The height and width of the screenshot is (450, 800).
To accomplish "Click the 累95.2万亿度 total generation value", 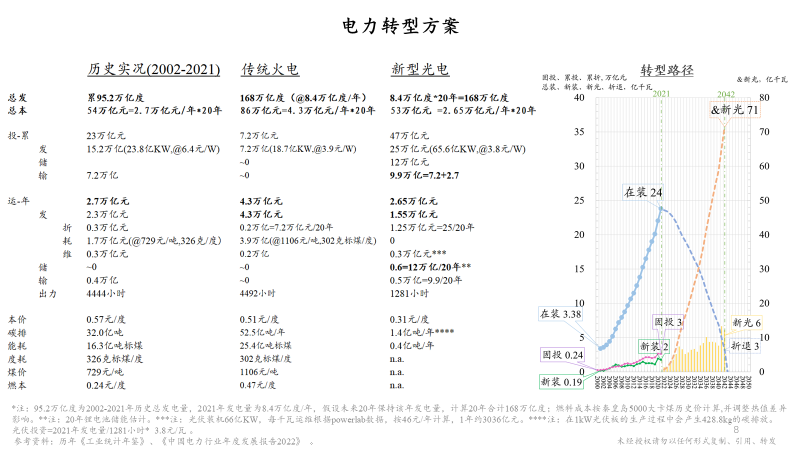I will (x=115, y=97).
